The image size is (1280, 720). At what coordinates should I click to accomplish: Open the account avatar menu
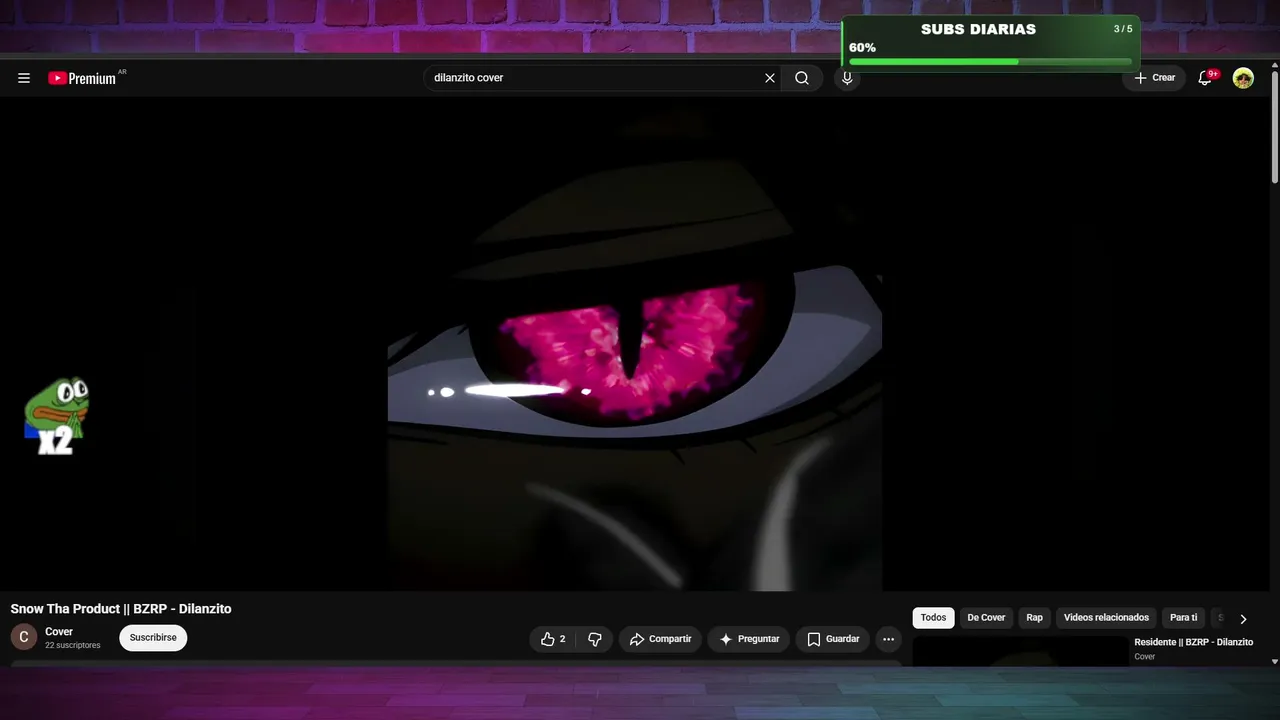point(1243,78)
